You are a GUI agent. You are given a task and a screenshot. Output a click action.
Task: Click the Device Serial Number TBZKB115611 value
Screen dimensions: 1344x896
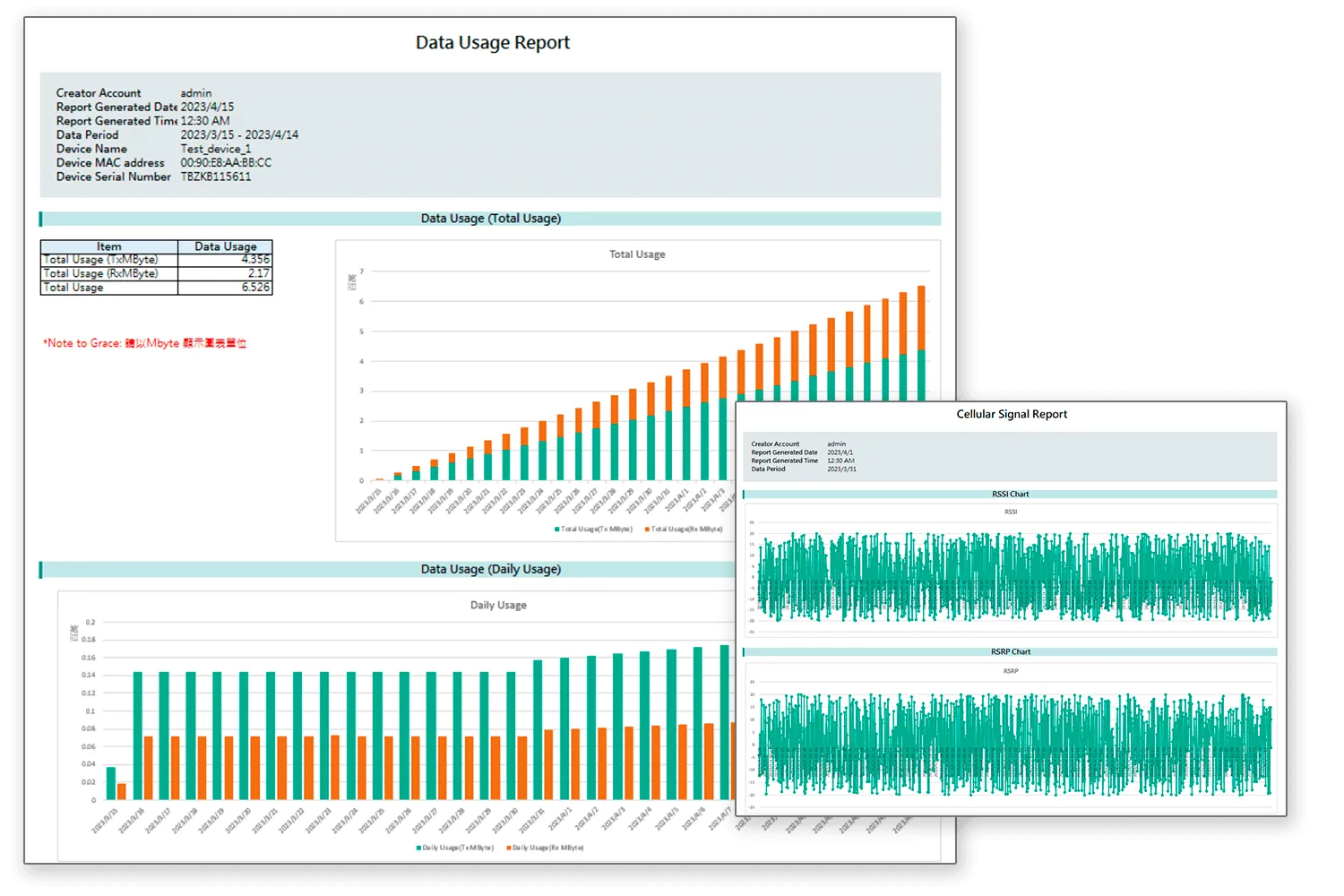tap(216, 177)
